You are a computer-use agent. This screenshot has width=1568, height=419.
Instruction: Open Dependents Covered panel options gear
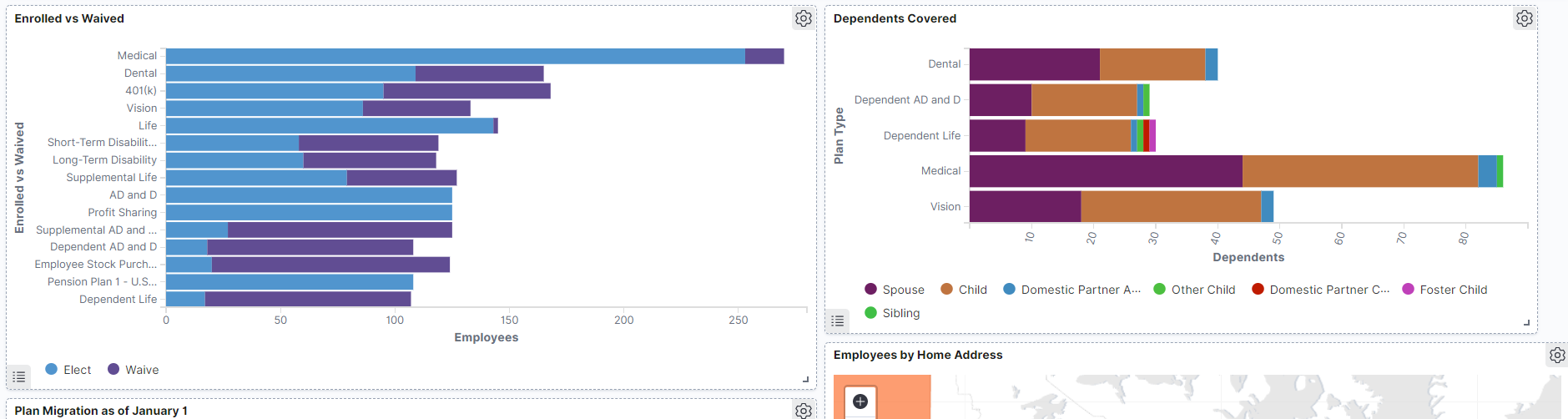(x=1524, y=18)
